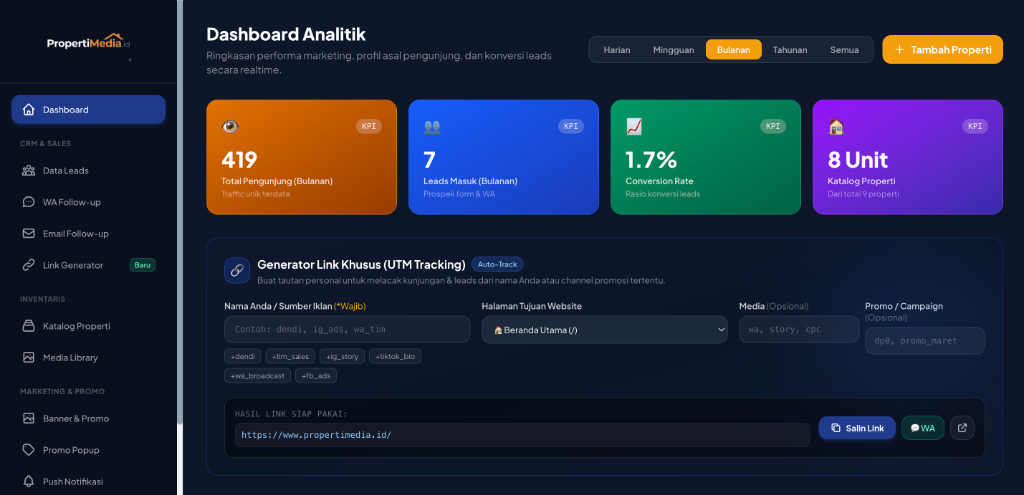
Task: Click the Push Notifikasi bell icon
Action: tap(29, 481)
